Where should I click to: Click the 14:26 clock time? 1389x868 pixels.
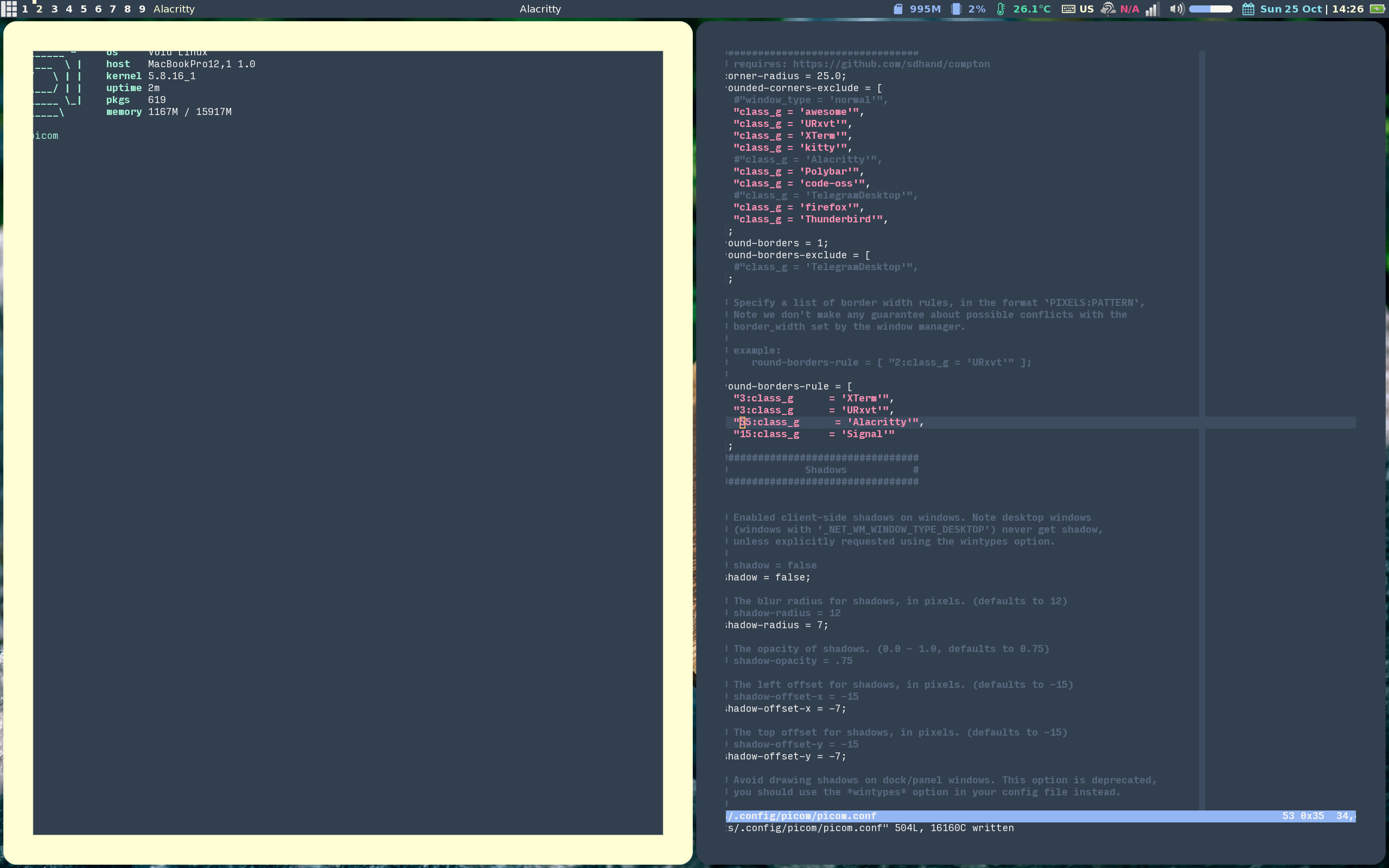point(1348,9)
